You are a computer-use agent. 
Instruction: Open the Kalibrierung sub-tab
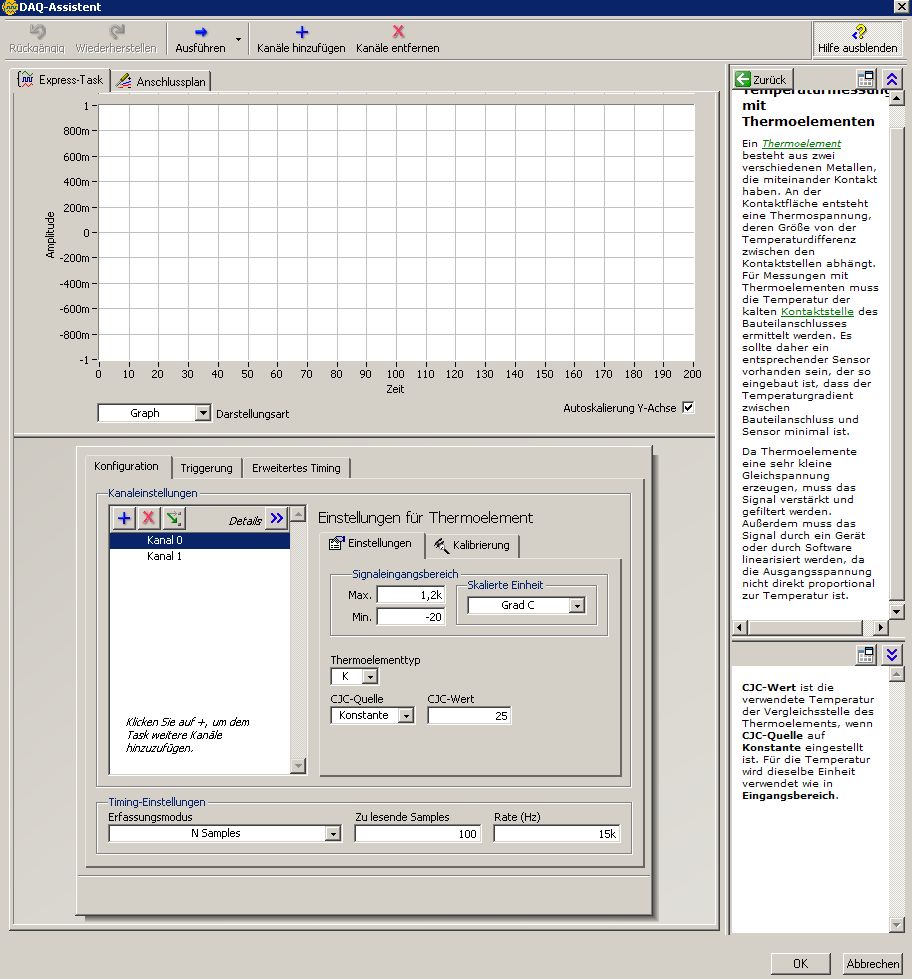click(473, 545)
